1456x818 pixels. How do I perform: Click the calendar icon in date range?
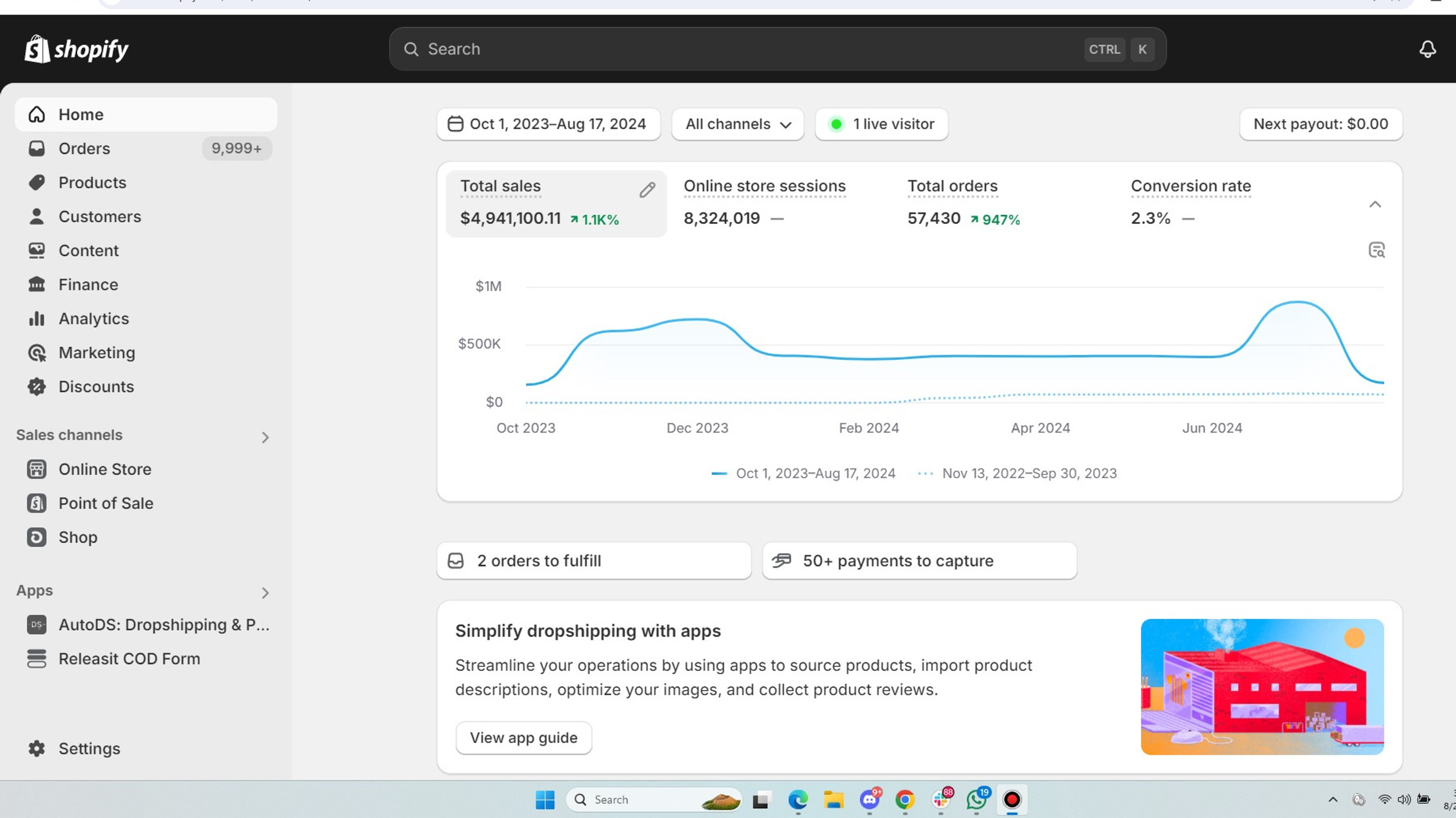[x=456, y=124]
